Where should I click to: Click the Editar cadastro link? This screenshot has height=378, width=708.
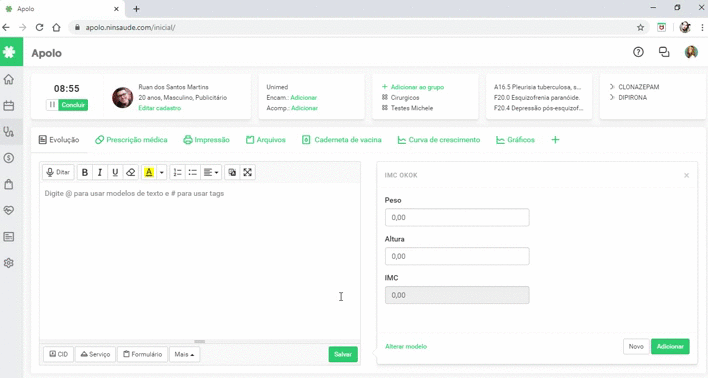159,108
